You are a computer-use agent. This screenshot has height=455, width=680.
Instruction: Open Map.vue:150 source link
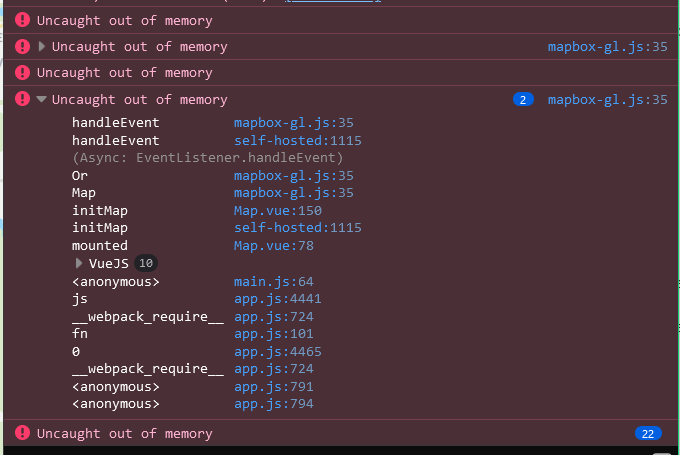click(278, 211)
